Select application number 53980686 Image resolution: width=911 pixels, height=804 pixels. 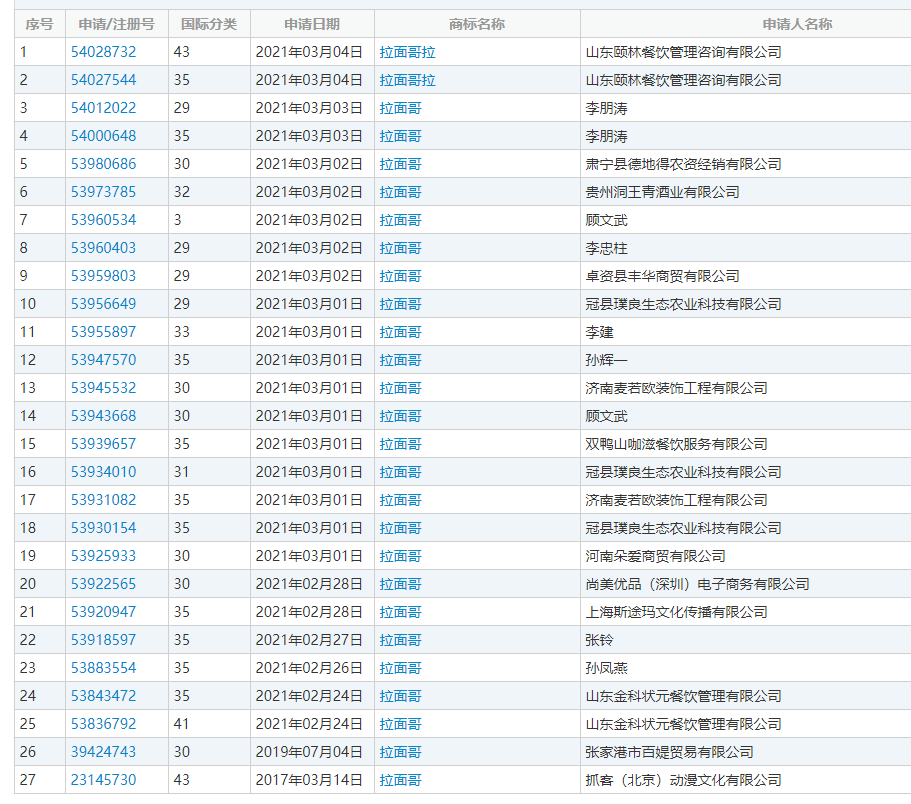point(103,164)
